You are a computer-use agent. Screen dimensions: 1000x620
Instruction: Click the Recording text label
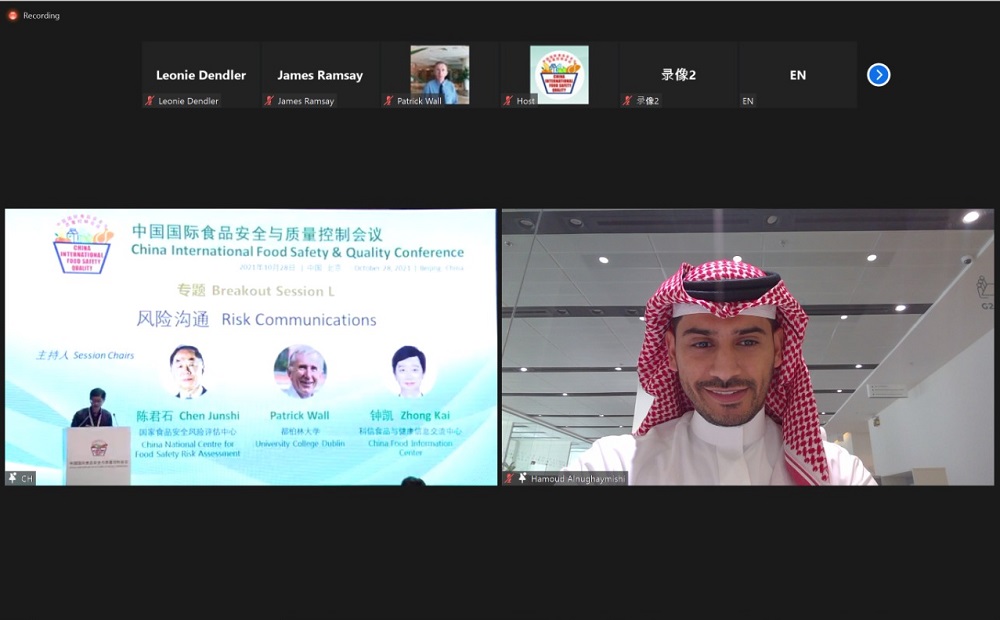pos(42,15)
